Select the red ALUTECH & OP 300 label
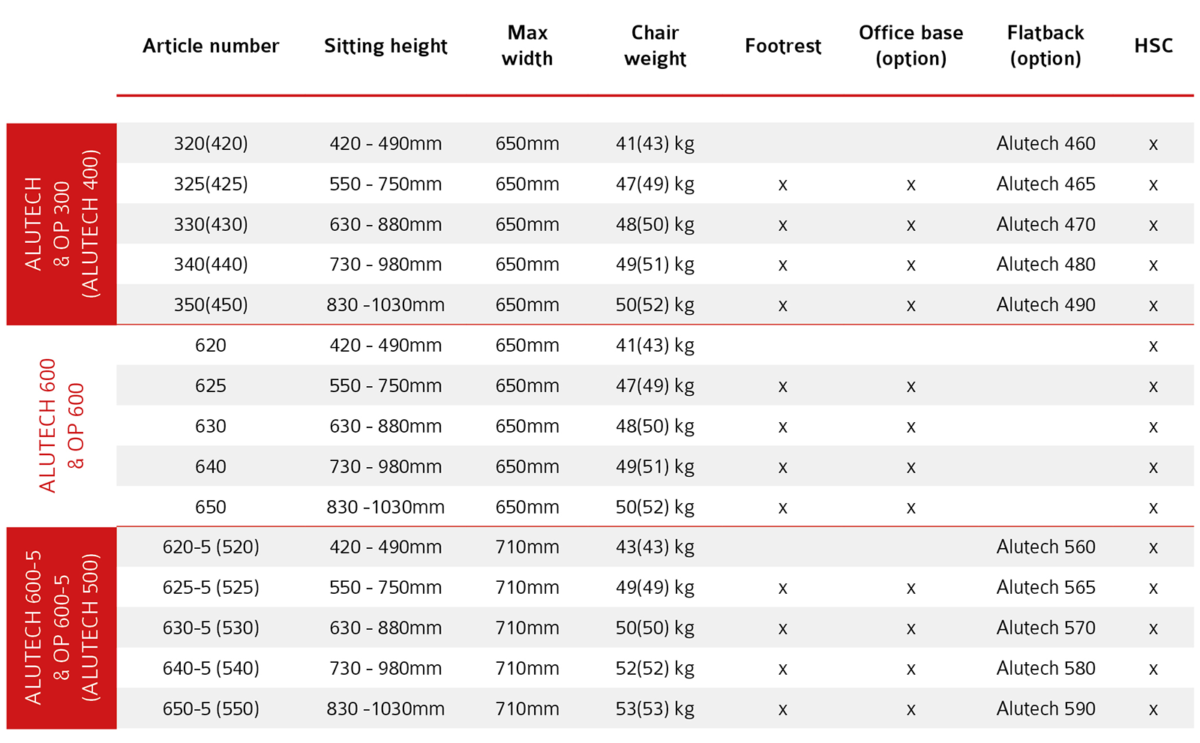 [62, 224]
